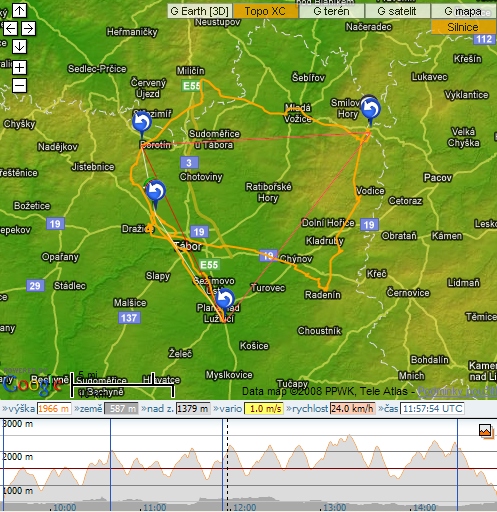This screenshot has width=497, height=512.
Task: Click the výška altitude value field
Action: pos(54,409)
